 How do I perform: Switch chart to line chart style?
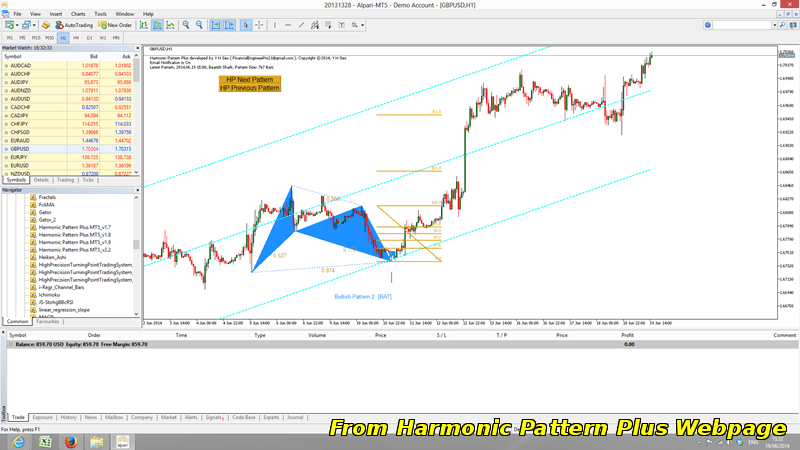170,25
